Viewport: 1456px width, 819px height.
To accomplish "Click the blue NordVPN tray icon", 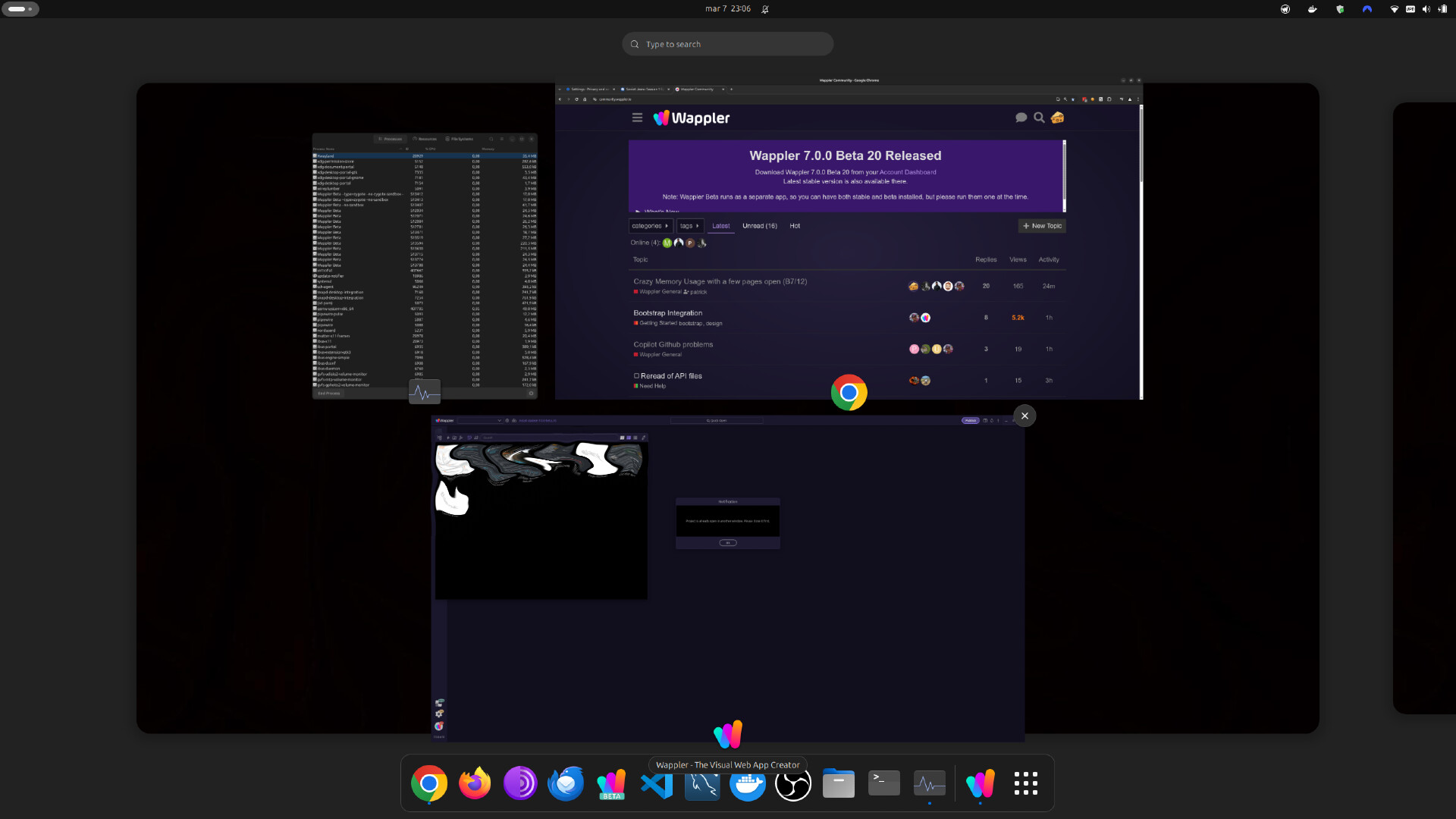I will [x=1367, y=9].
